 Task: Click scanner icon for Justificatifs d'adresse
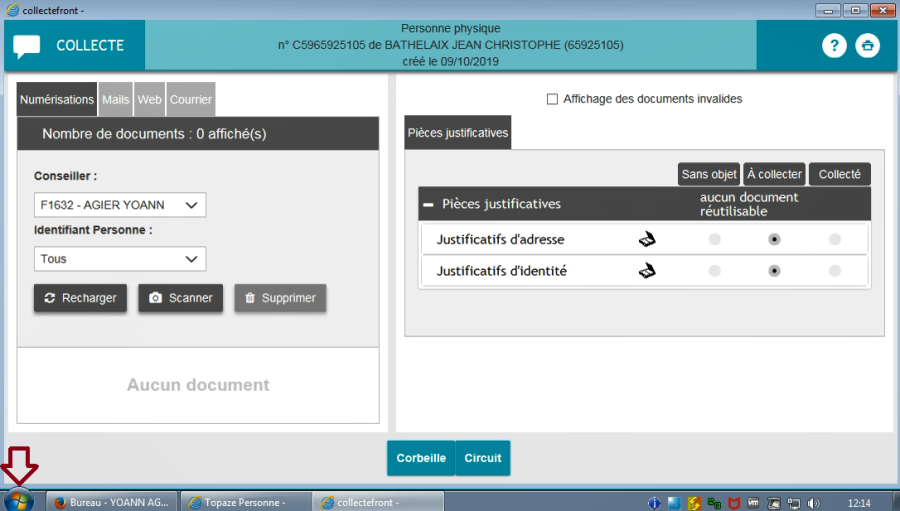[648, 239]
